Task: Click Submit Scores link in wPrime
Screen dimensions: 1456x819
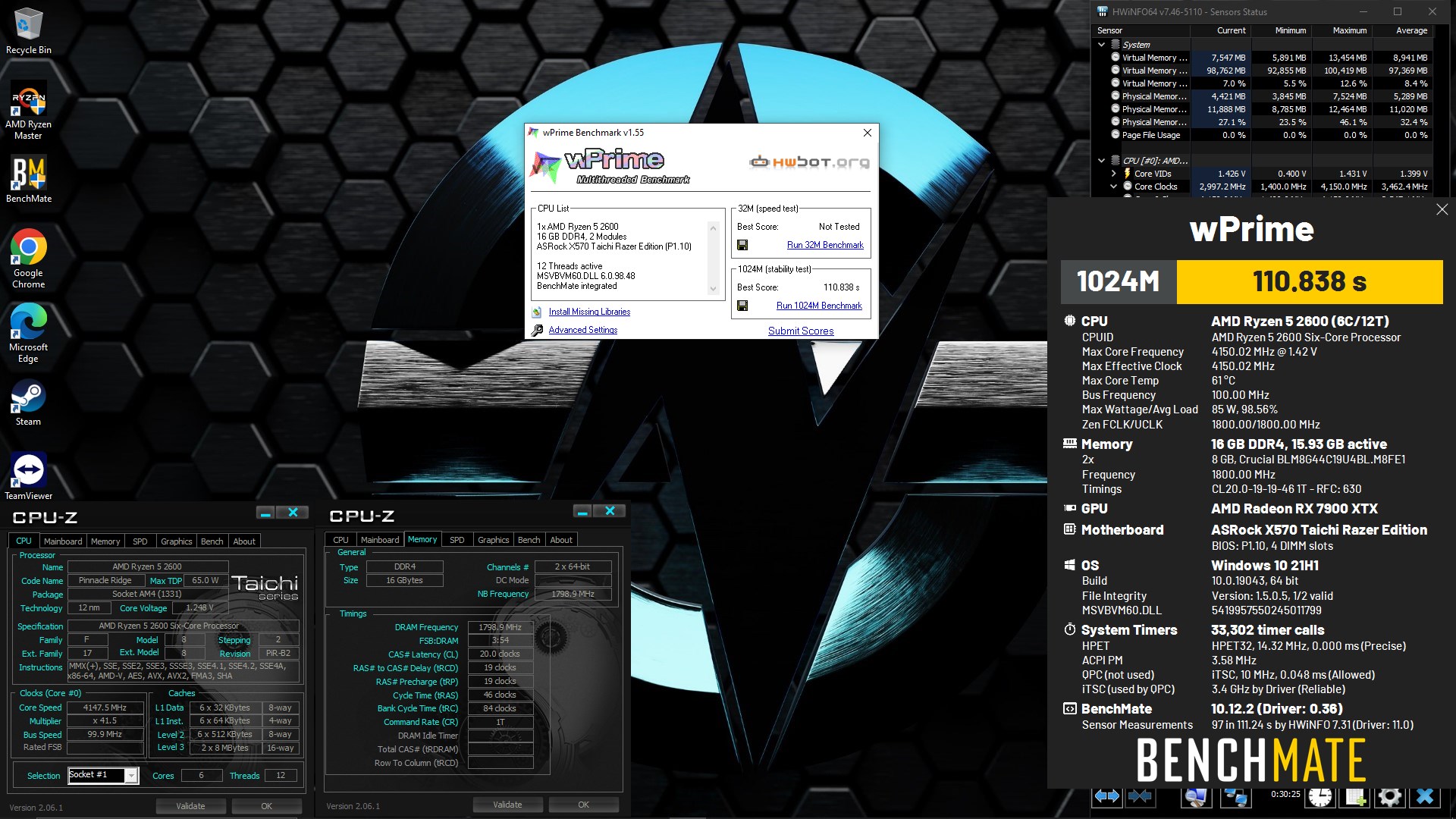Action: (x=801, y=331)
